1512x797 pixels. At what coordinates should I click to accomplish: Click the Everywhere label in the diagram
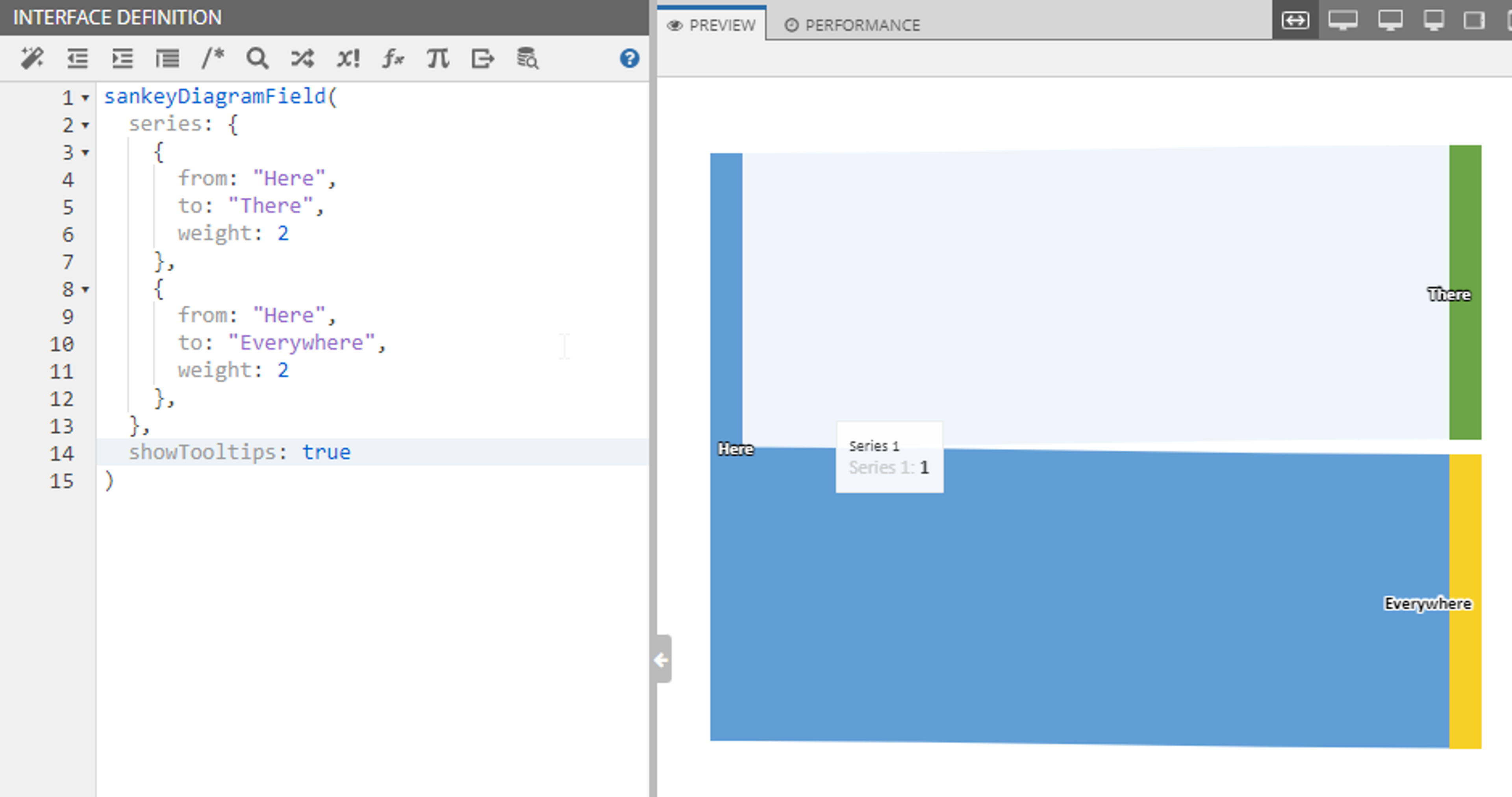1427,603
